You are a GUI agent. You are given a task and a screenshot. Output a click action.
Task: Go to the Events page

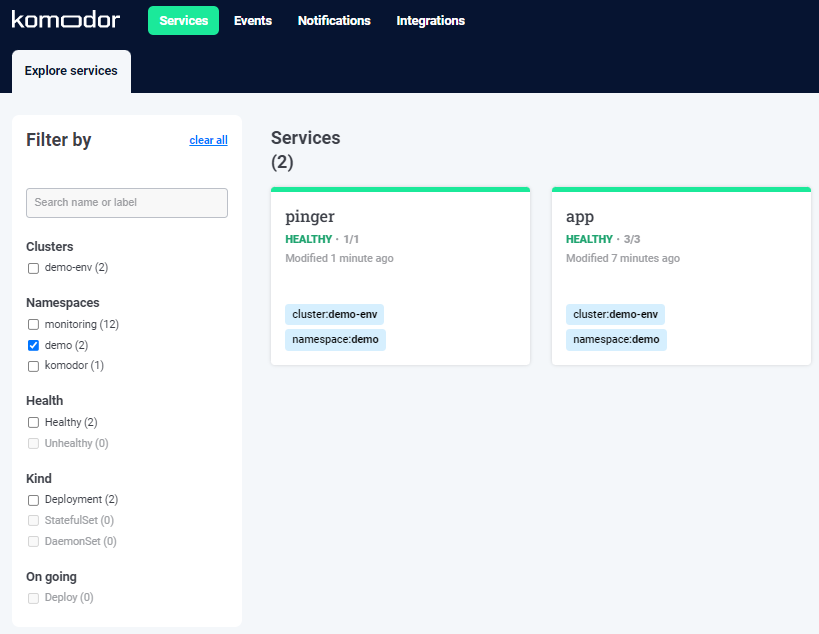[x=253, y=20]
